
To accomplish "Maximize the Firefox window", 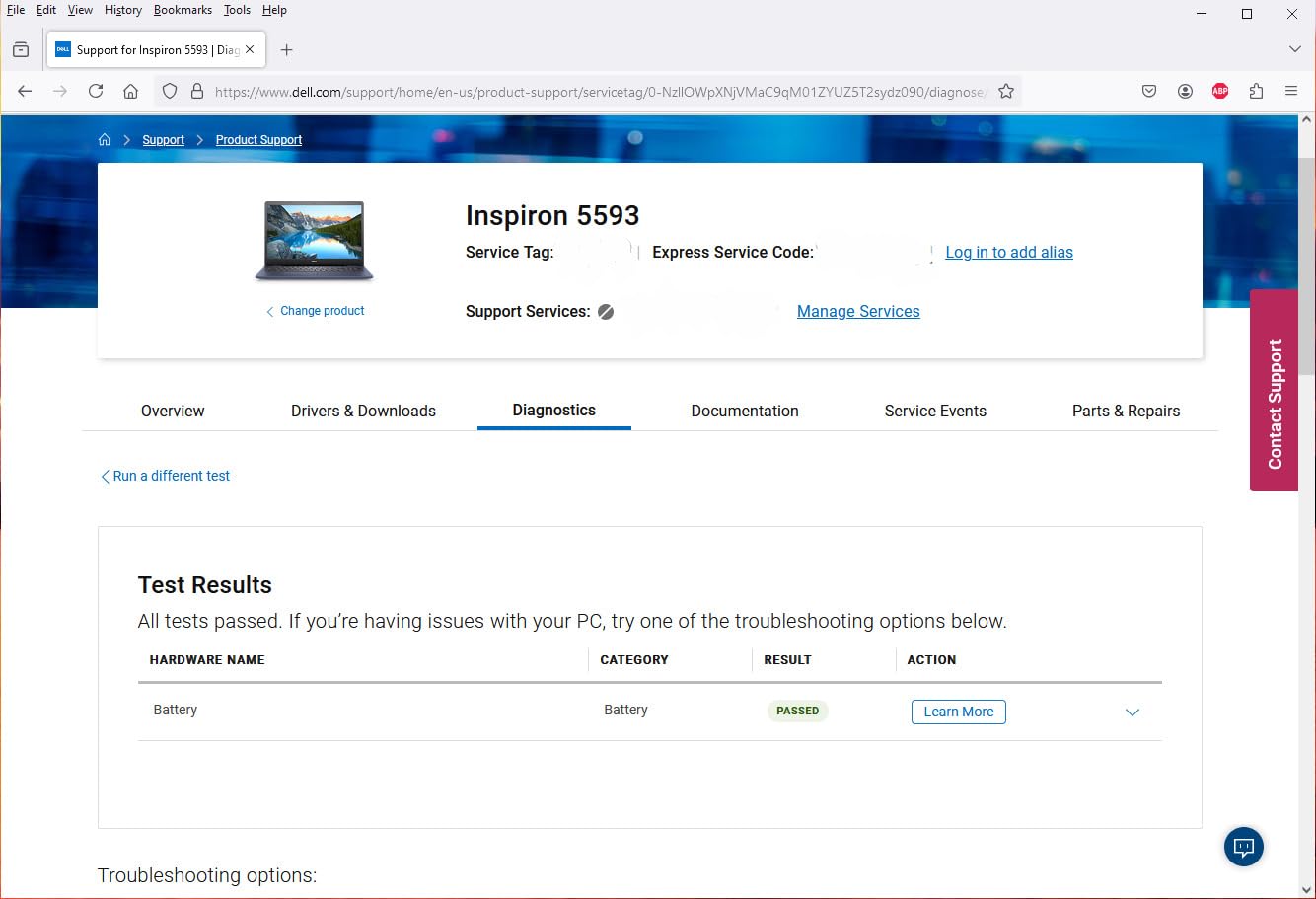I will (x=1247, y=14).
